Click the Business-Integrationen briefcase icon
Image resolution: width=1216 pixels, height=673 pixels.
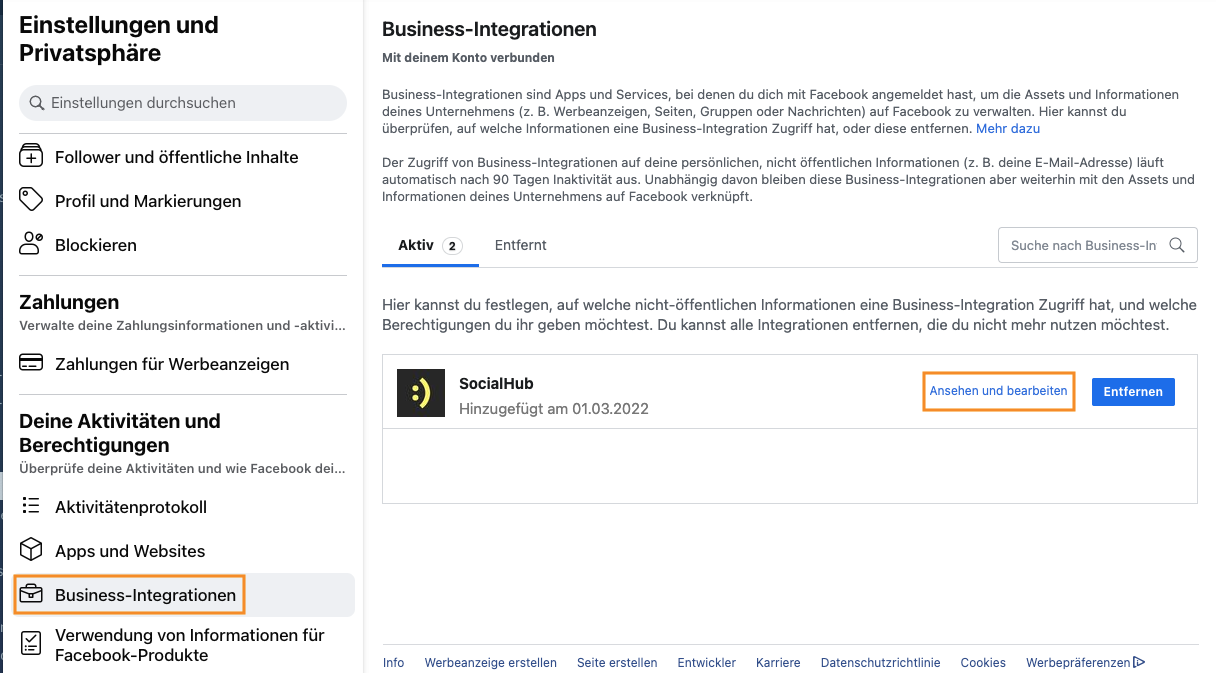click(x=32, y=595)
